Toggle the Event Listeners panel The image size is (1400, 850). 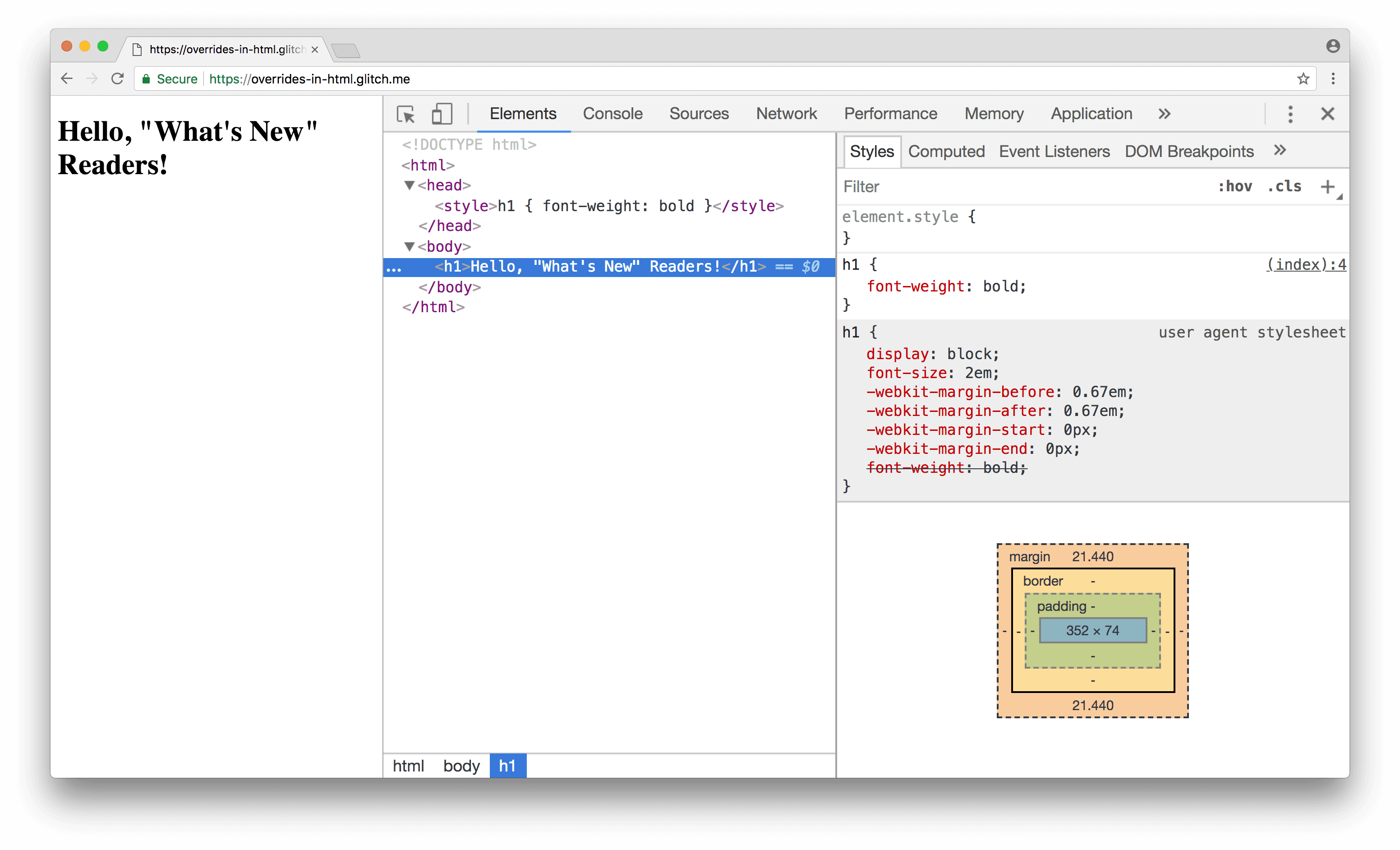(1054, 152)
